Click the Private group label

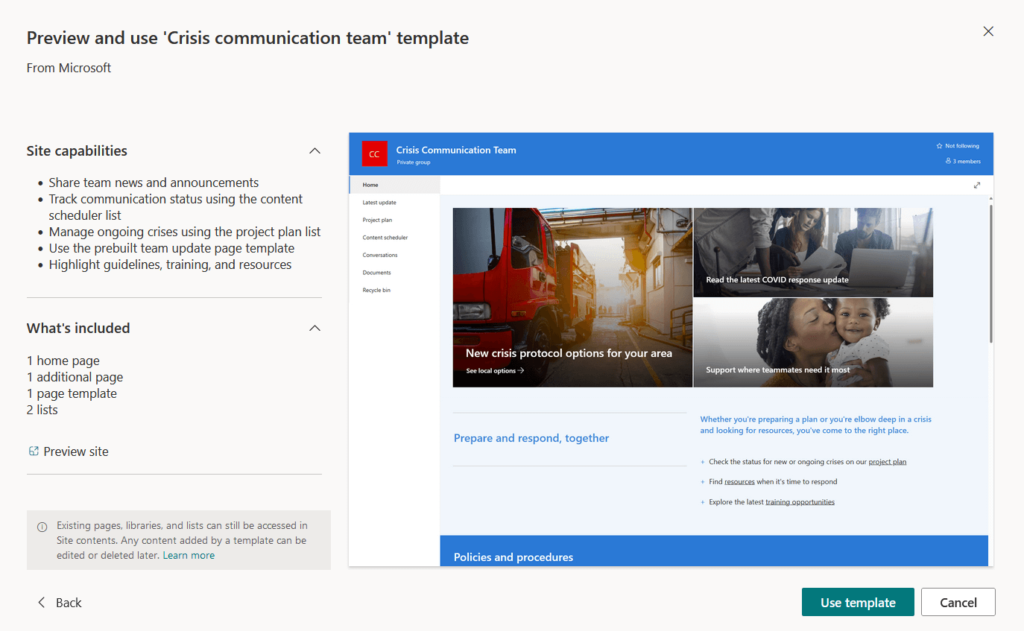[x=413, y=162]
